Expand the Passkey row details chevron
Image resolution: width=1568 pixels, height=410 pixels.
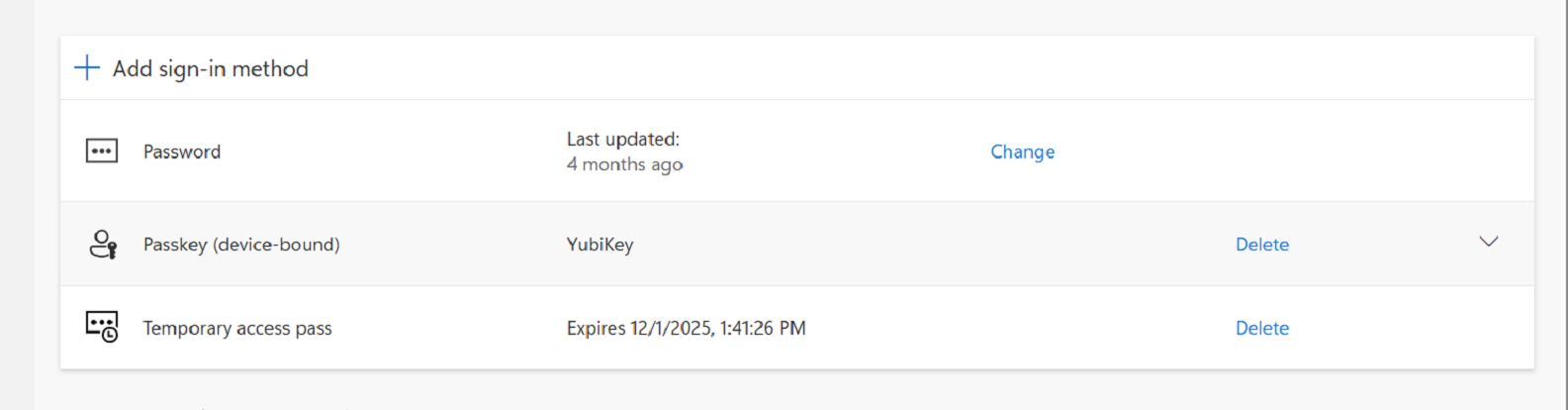(x=1488, y=243)
